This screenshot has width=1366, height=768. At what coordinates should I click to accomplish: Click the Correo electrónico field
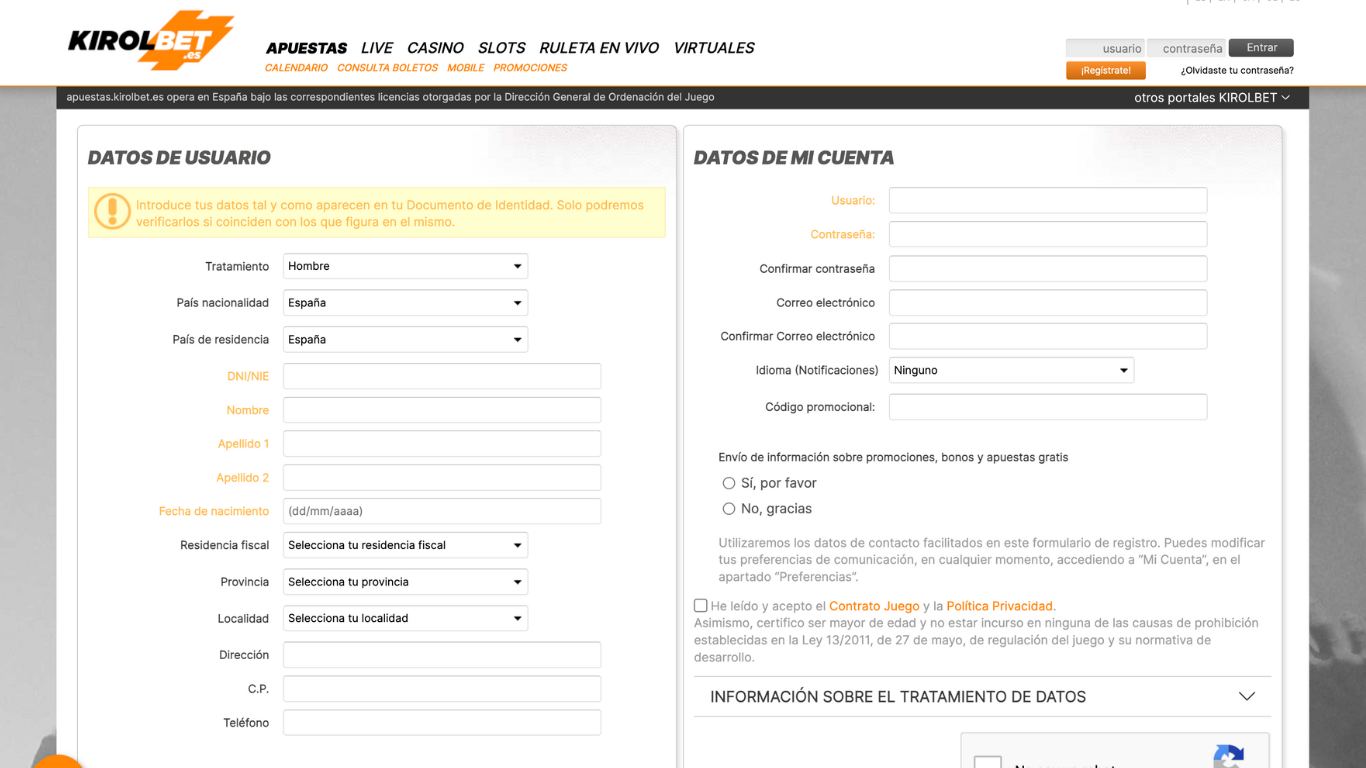coord(1048,303)
